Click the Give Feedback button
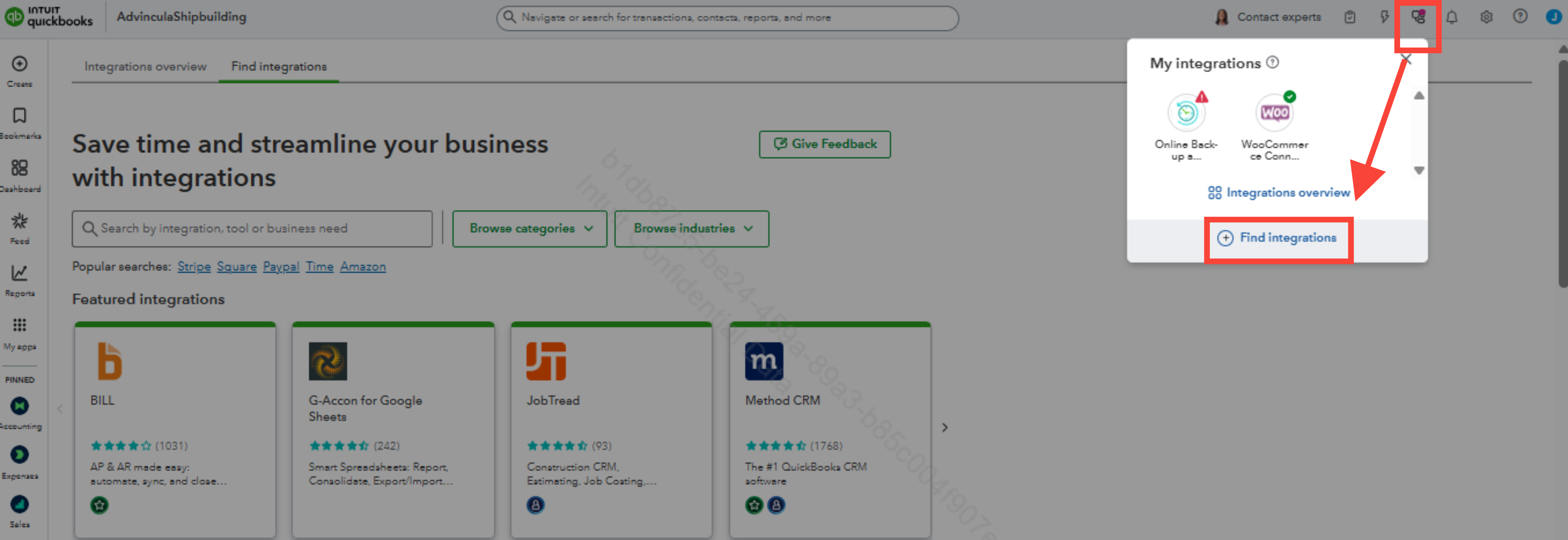Screen dimensions: 1568x540 click(x=825, y=144)
